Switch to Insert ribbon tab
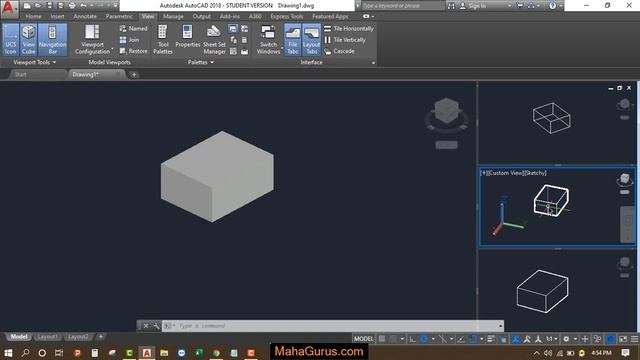 pyautogui.click(x=57, y=16)
